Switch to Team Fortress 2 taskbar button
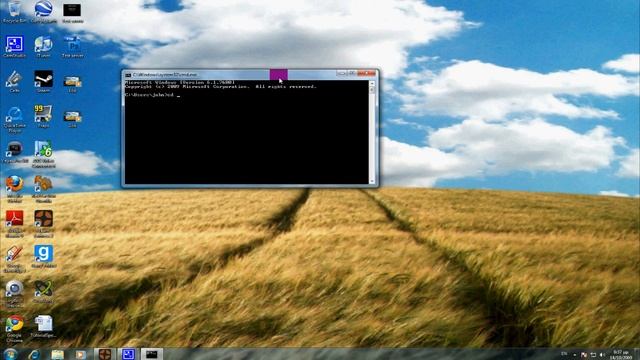 pos(105,354)
